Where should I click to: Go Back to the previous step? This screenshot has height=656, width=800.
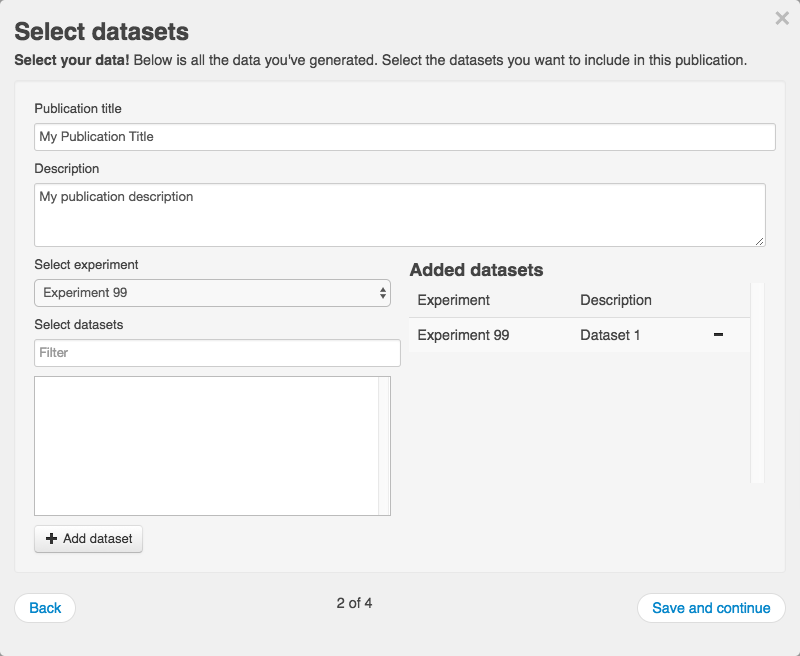click(45, 608)
